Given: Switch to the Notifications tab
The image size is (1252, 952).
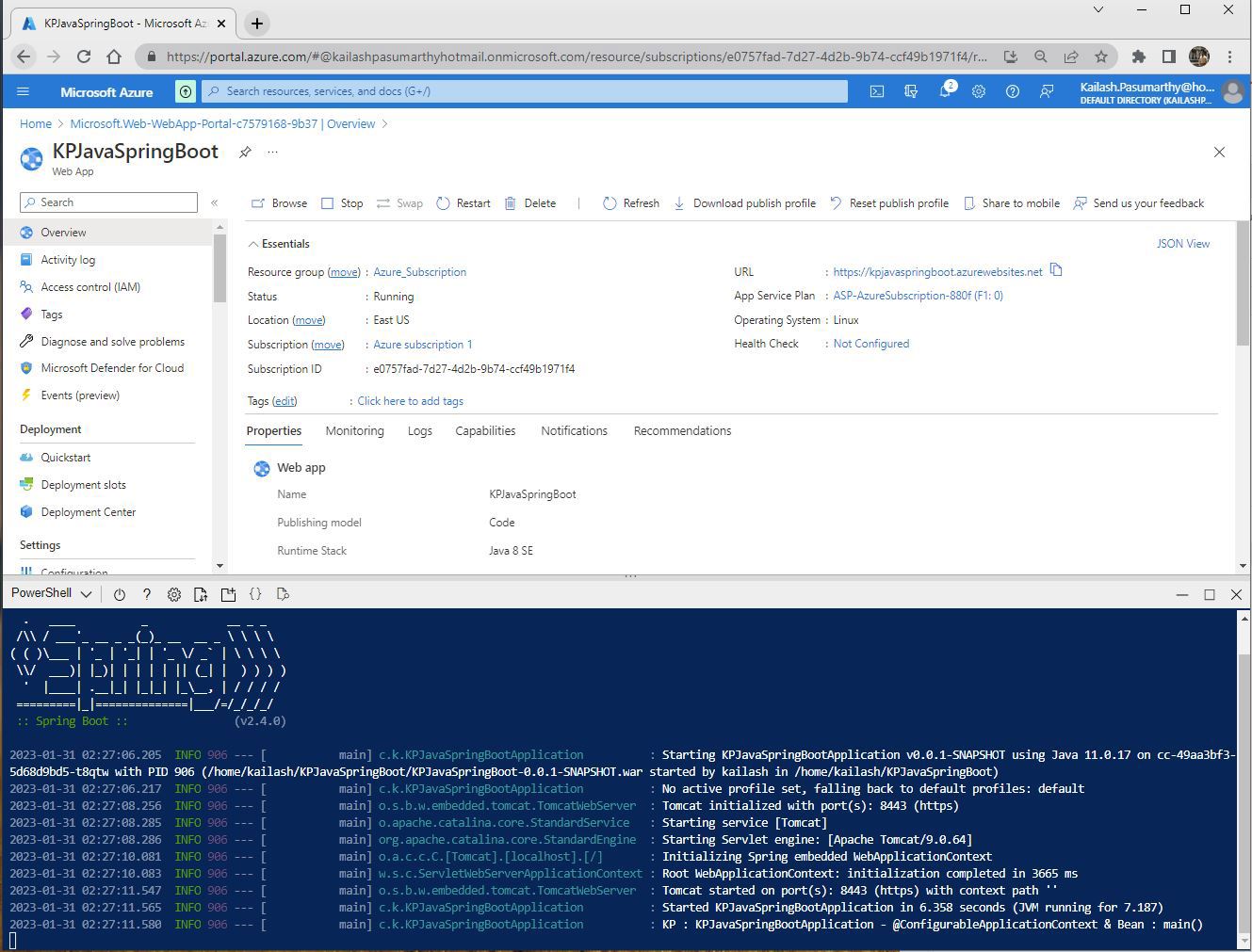Looking at the screenshot, I should point(574,431).
